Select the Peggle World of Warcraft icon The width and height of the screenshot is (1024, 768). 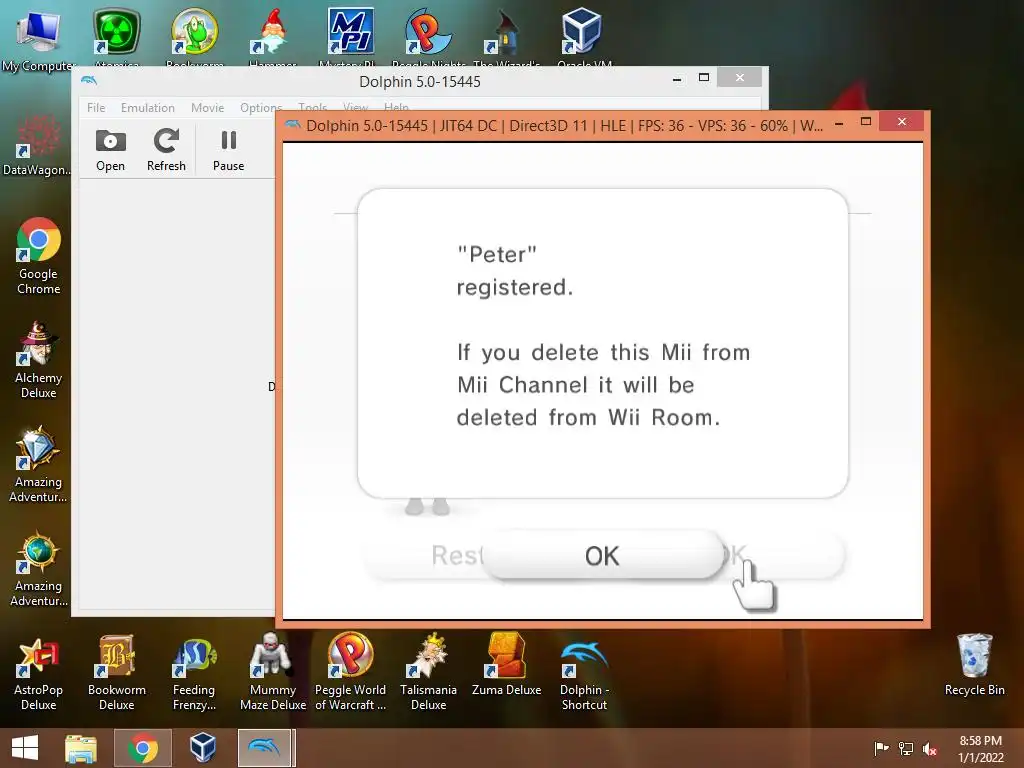tap(351, 672)
